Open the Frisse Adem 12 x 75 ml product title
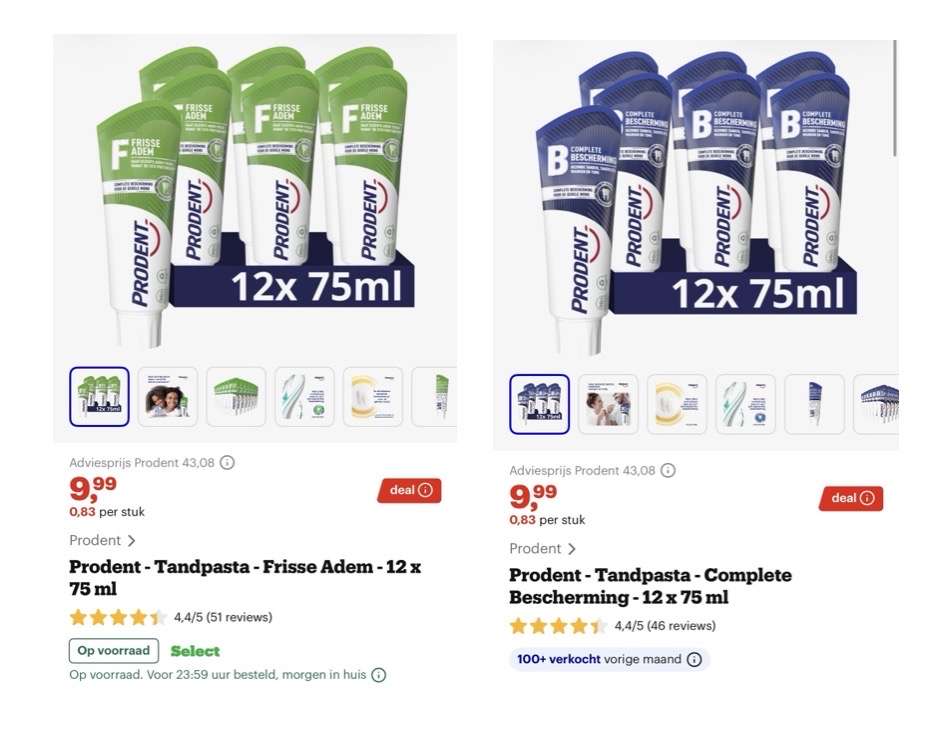 [245, 578]
